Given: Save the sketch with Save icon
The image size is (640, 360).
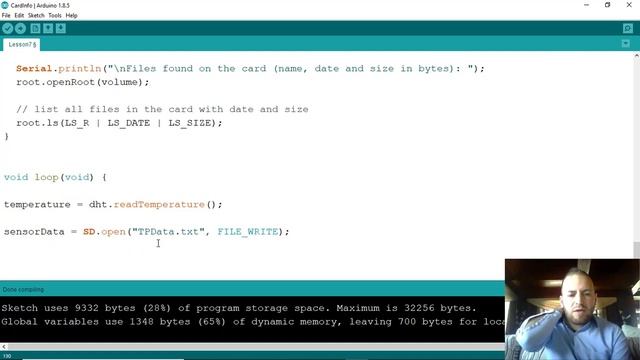Looking at the screenshot, I should tap(61, 28).
